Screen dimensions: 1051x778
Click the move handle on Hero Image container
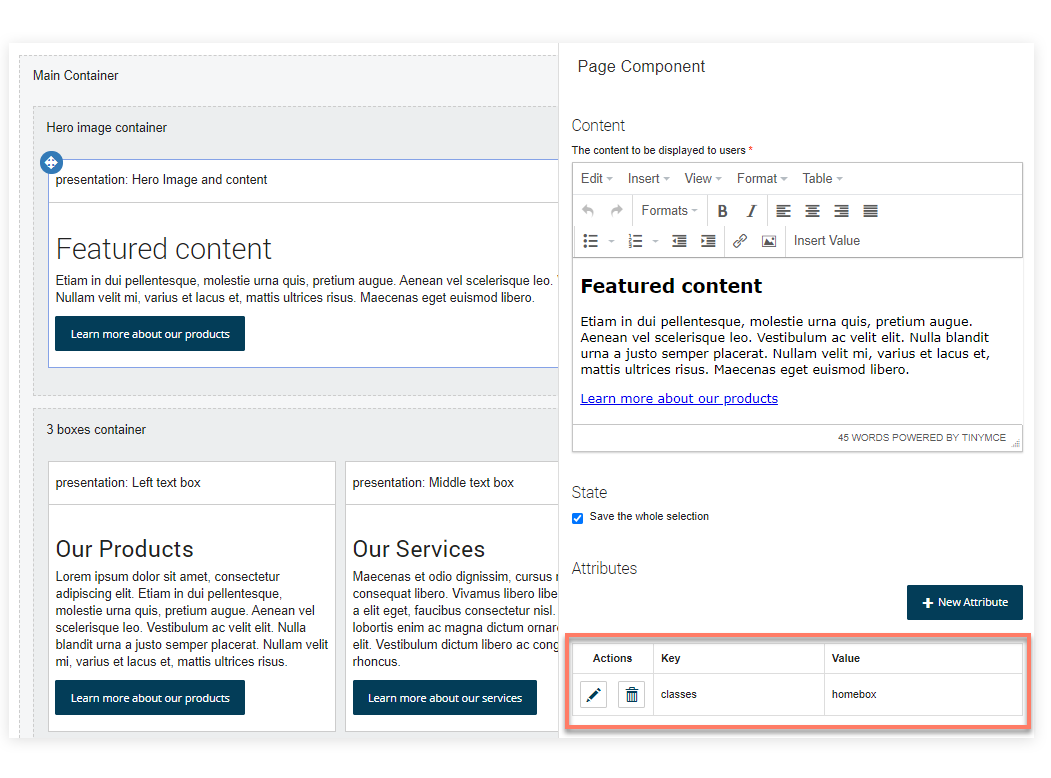[51, 161]
